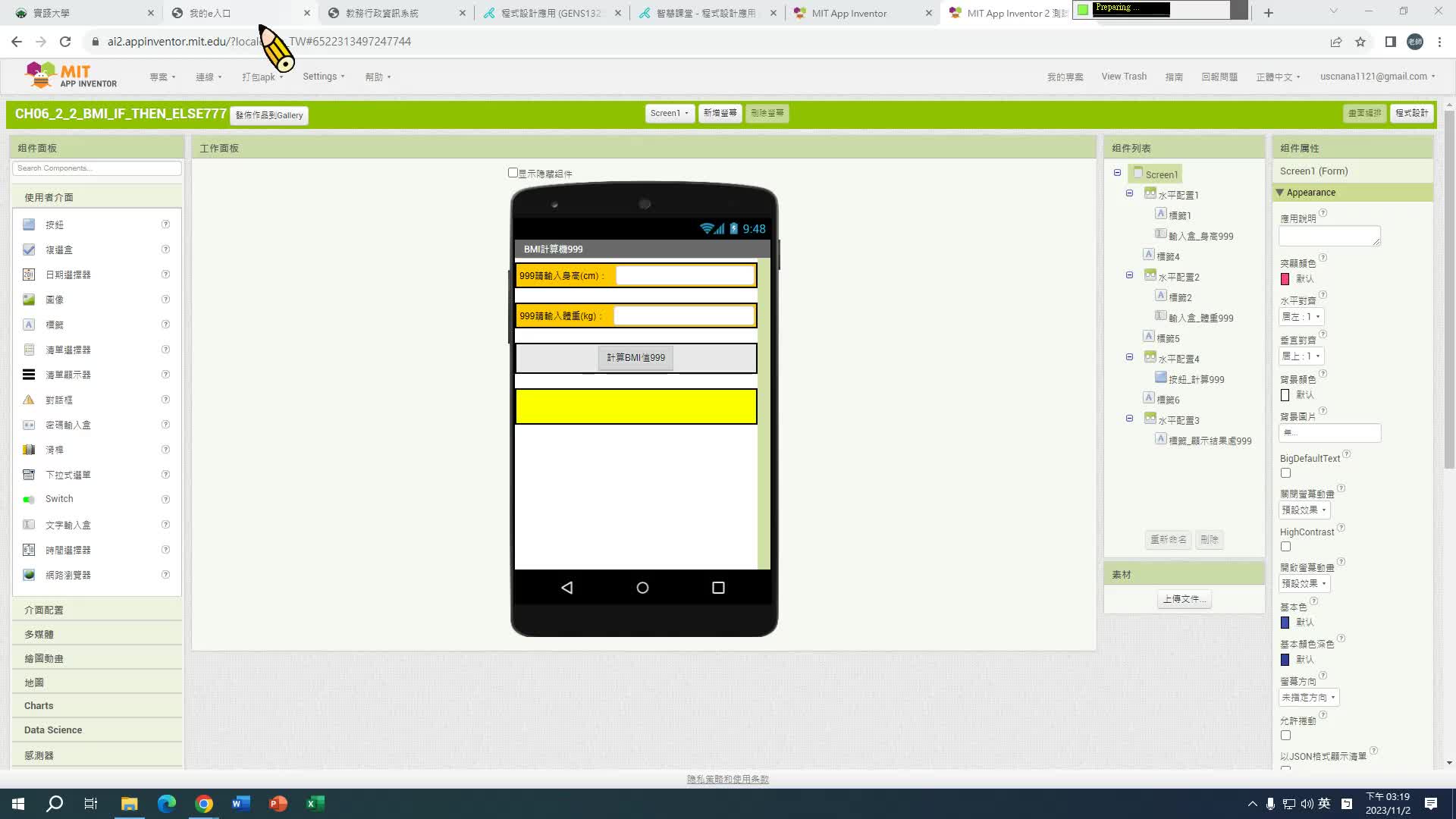Viewport: 1456px width, 819px height.
Task: Click the Slider component icon in the palette
Action: click(29, 450)
